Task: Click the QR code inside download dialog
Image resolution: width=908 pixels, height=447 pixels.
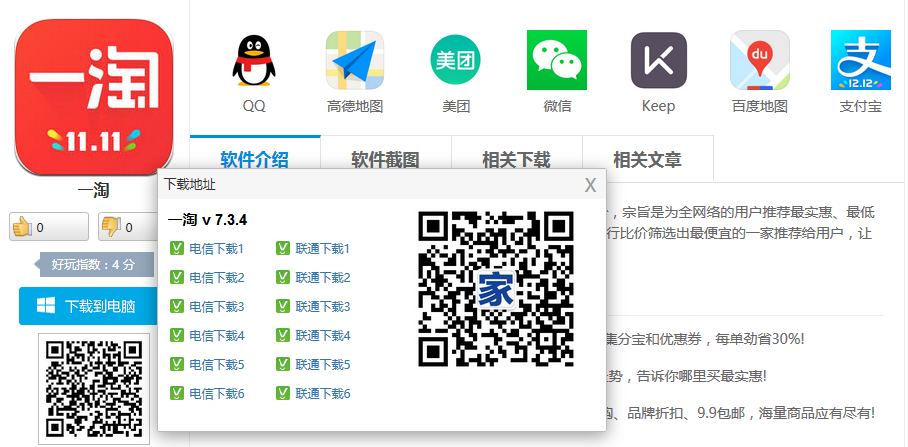Action: 496,289
